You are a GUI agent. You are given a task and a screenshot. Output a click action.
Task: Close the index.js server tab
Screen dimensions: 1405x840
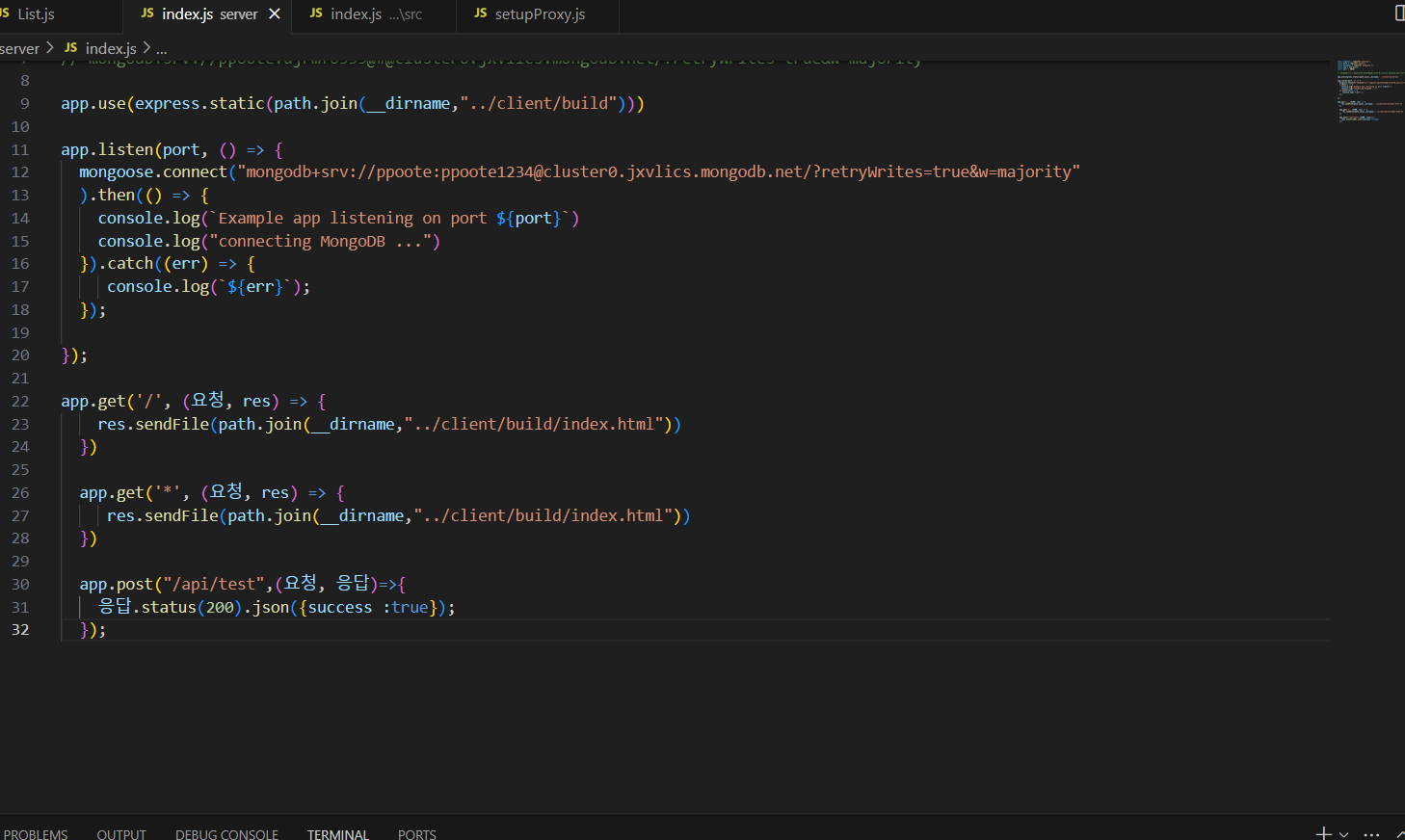(x=275, y=14)
